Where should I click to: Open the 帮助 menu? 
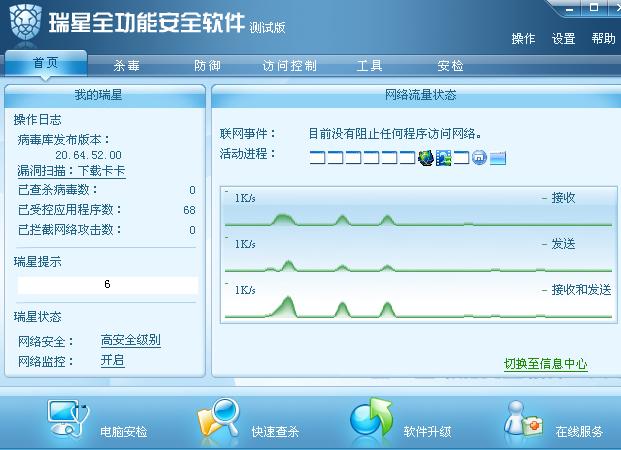(603, 38)
